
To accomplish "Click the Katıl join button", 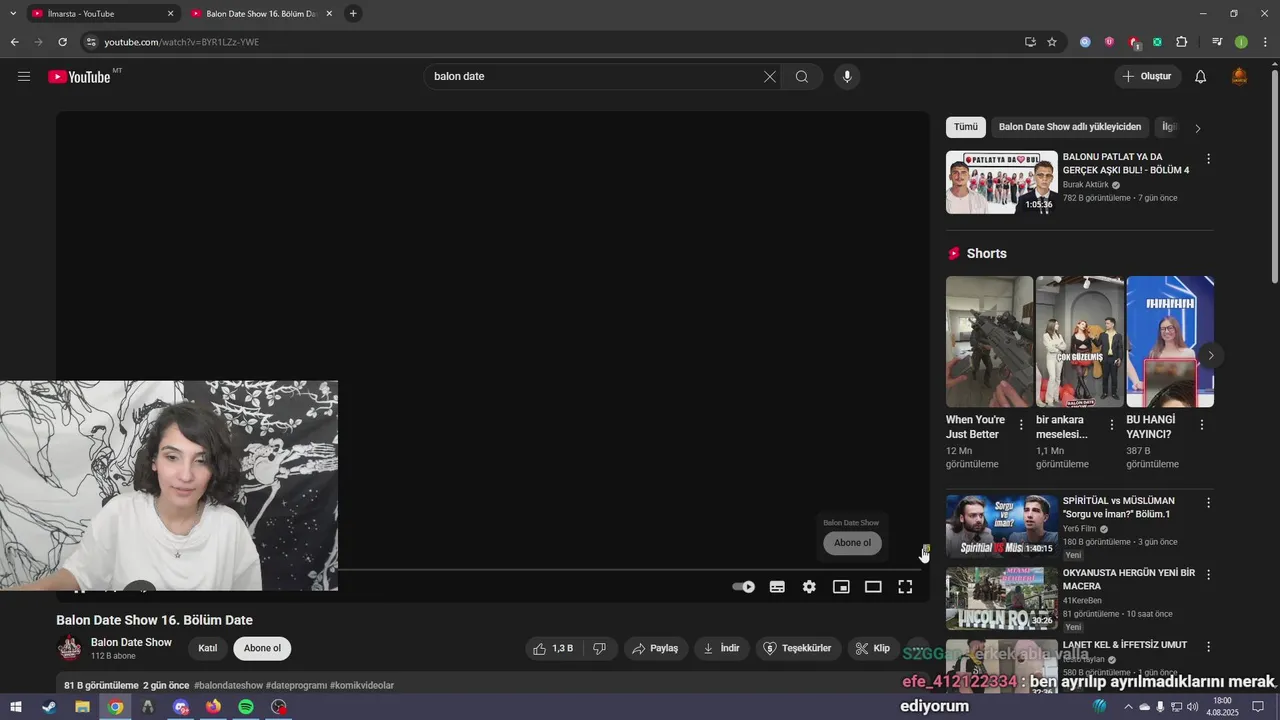I will (208, 648).
